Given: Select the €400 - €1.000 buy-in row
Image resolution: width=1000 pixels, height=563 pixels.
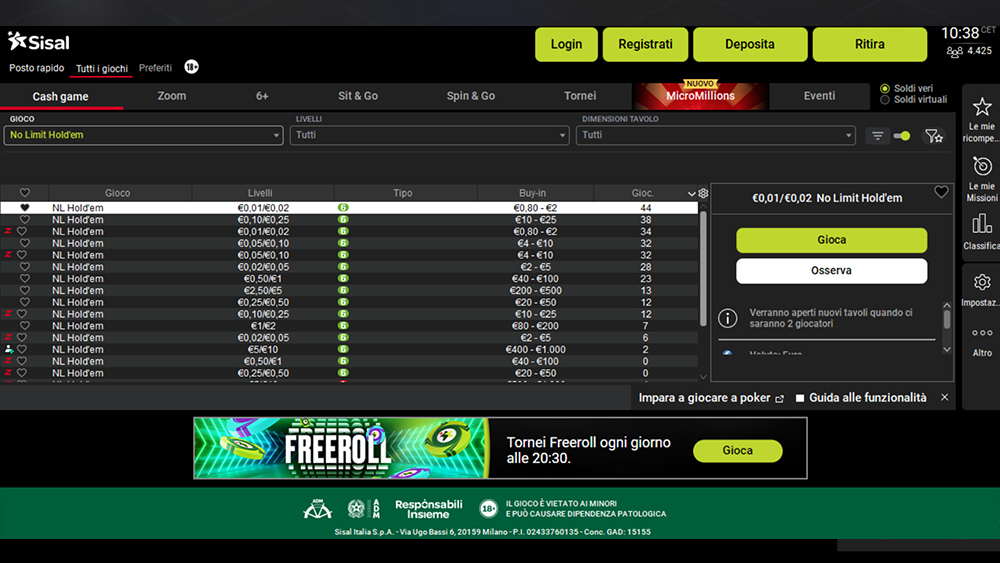Looking at the screenshot, I should 349,349.
